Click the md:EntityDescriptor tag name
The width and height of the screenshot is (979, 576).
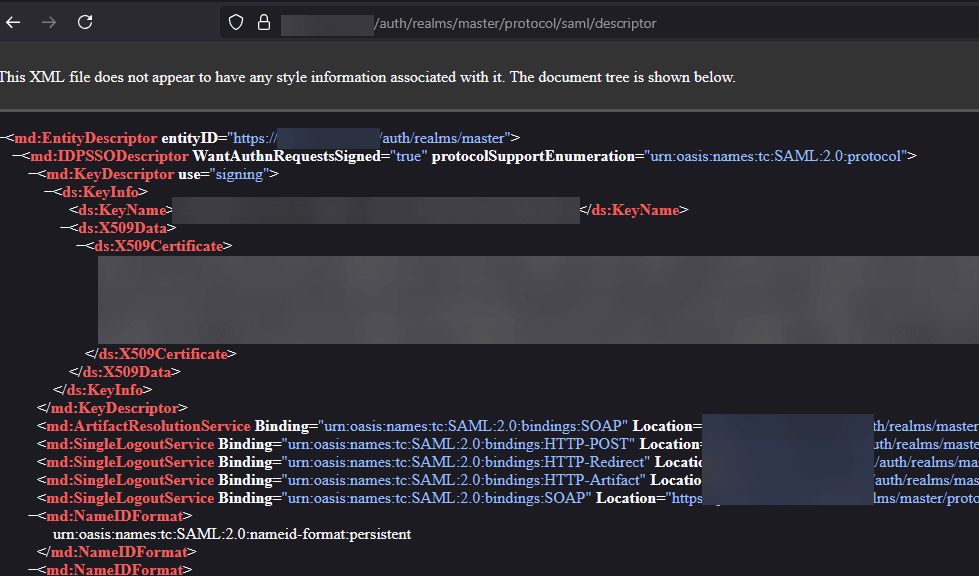(x=86, y=138)
